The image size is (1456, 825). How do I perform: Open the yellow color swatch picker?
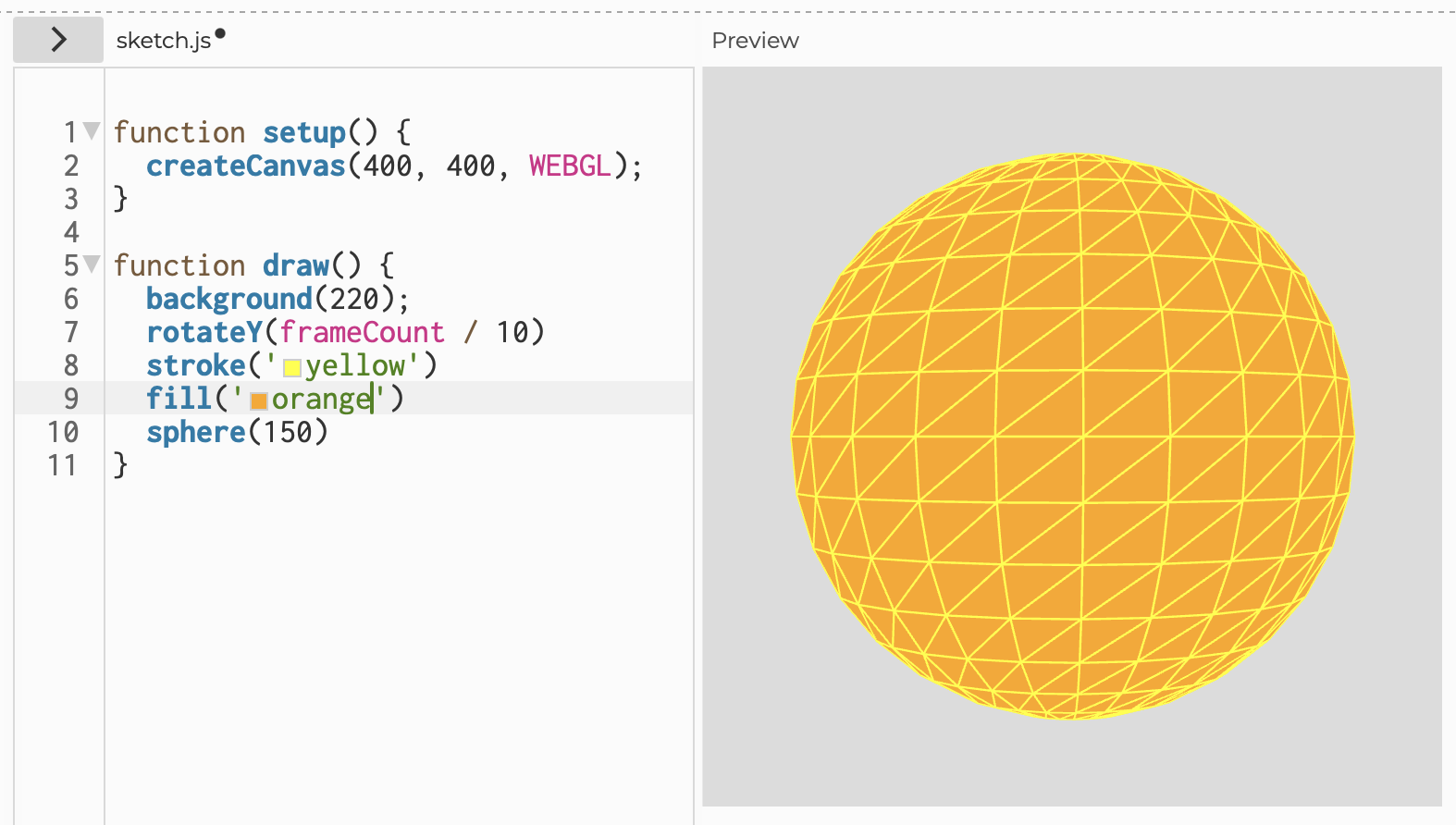291,367
